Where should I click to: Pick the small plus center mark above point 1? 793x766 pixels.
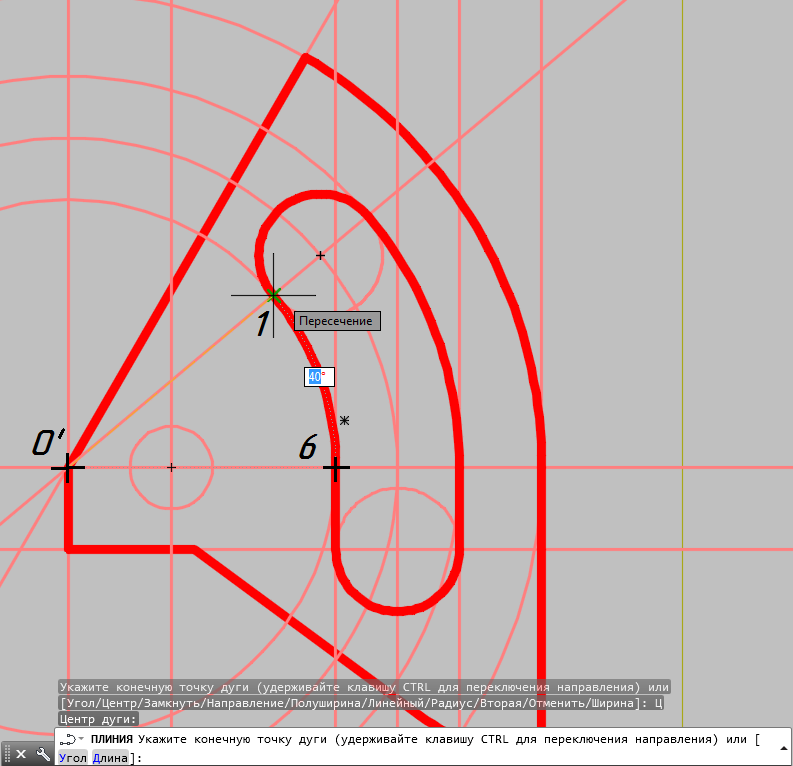pos(320,256)
